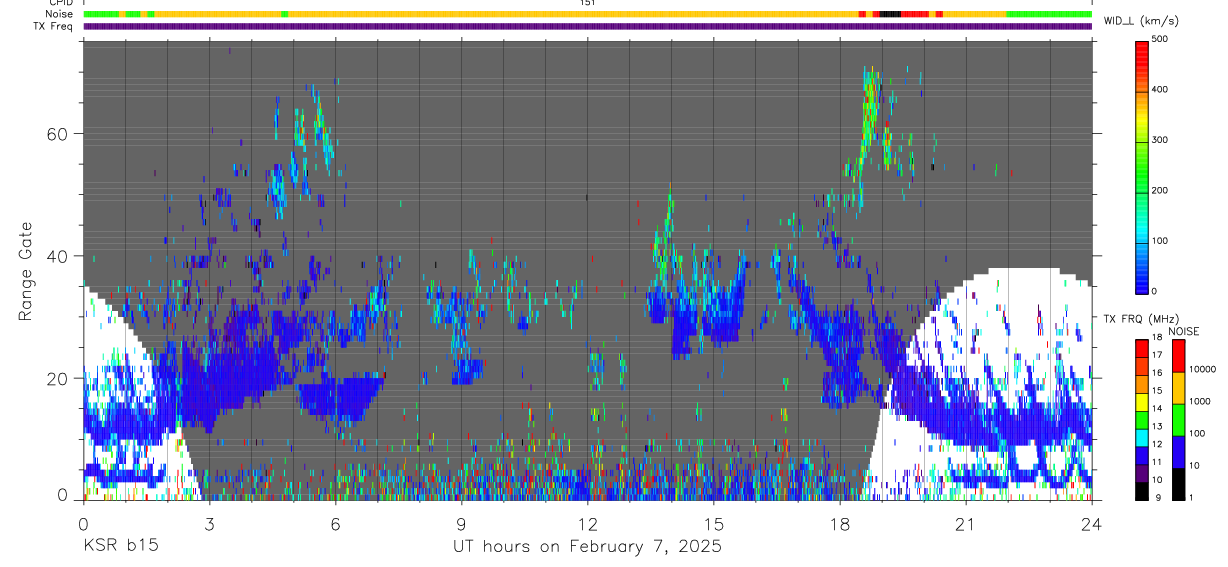
Task: Select the 21 tick on the UT hours axis
Action: tap(965, 525)
